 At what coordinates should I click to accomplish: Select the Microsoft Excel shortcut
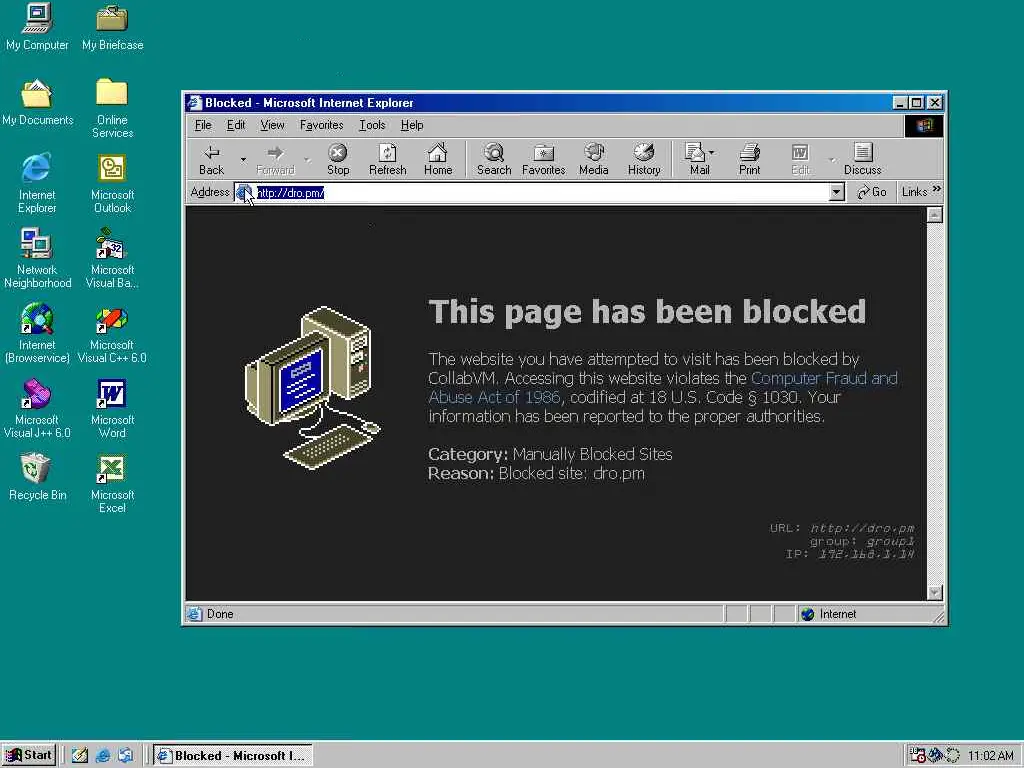point(112,484)
